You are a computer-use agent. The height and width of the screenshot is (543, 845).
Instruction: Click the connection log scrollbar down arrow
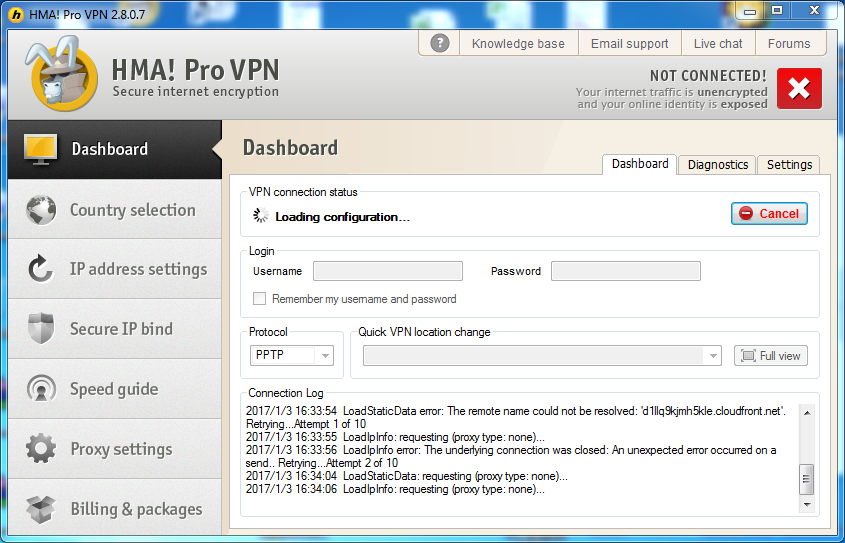(807, 505)
